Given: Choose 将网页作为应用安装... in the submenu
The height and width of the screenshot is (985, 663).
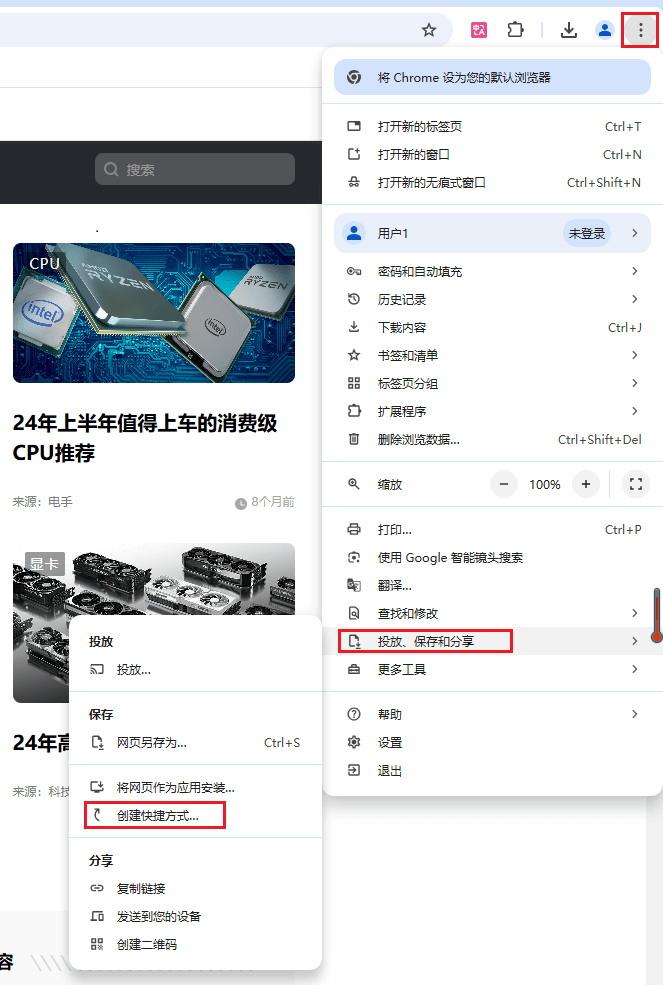Looking at the screenshot, I should point(195,788).
